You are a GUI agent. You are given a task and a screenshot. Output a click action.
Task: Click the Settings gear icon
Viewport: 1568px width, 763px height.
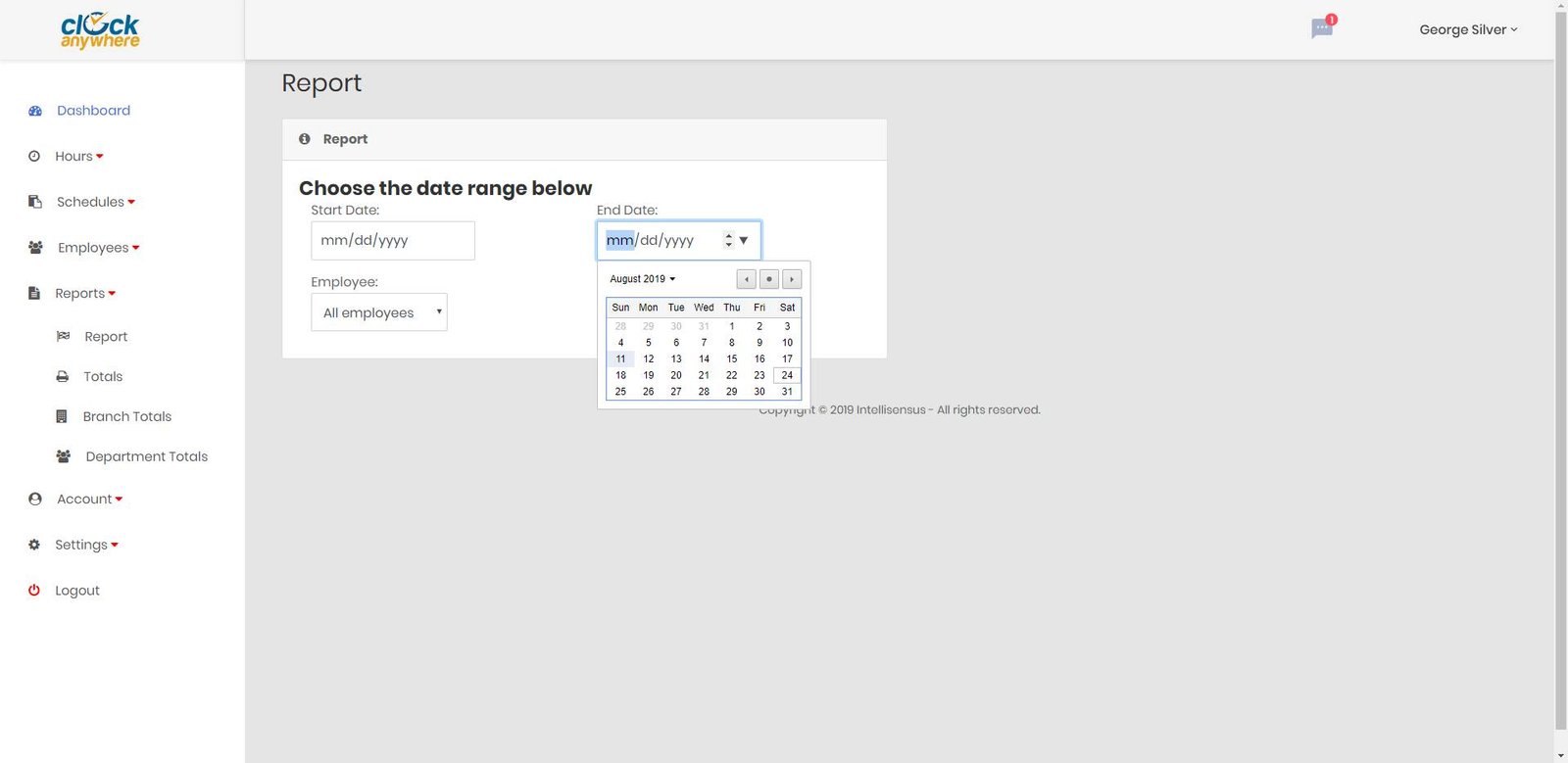click(x=34, y=545)
